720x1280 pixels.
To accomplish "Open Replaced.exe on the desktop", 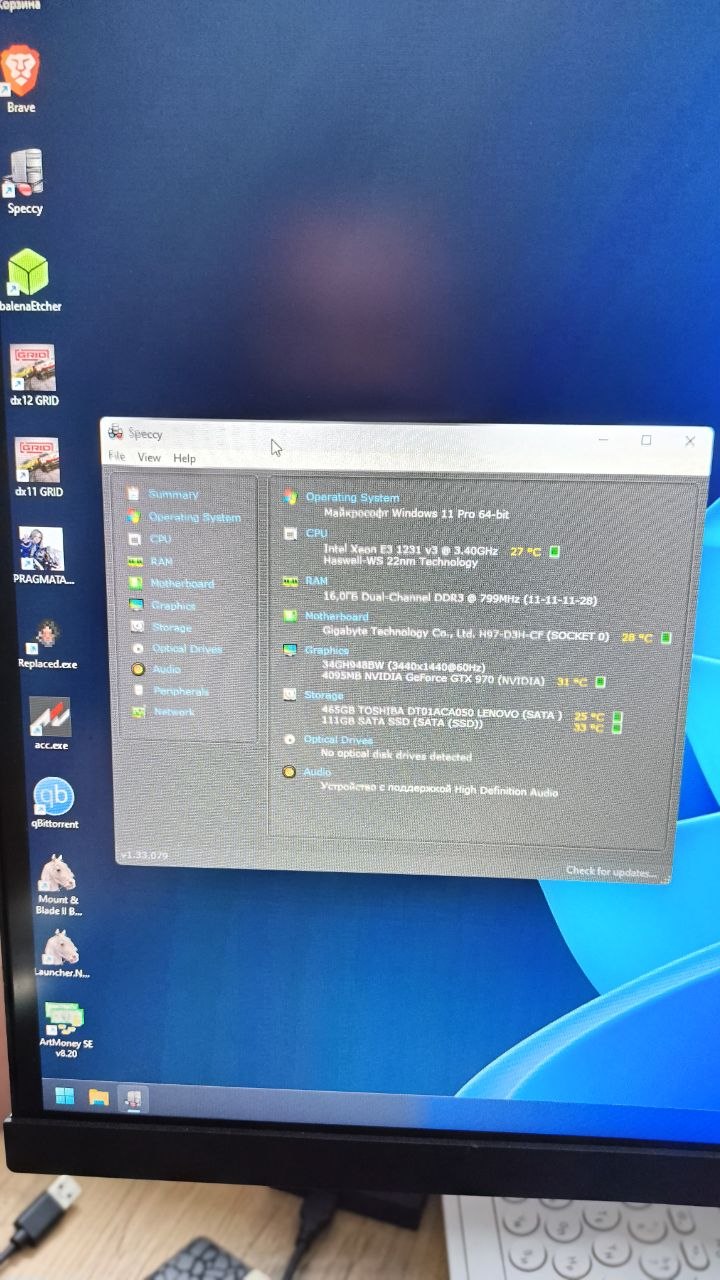I will tap(47, 643).
